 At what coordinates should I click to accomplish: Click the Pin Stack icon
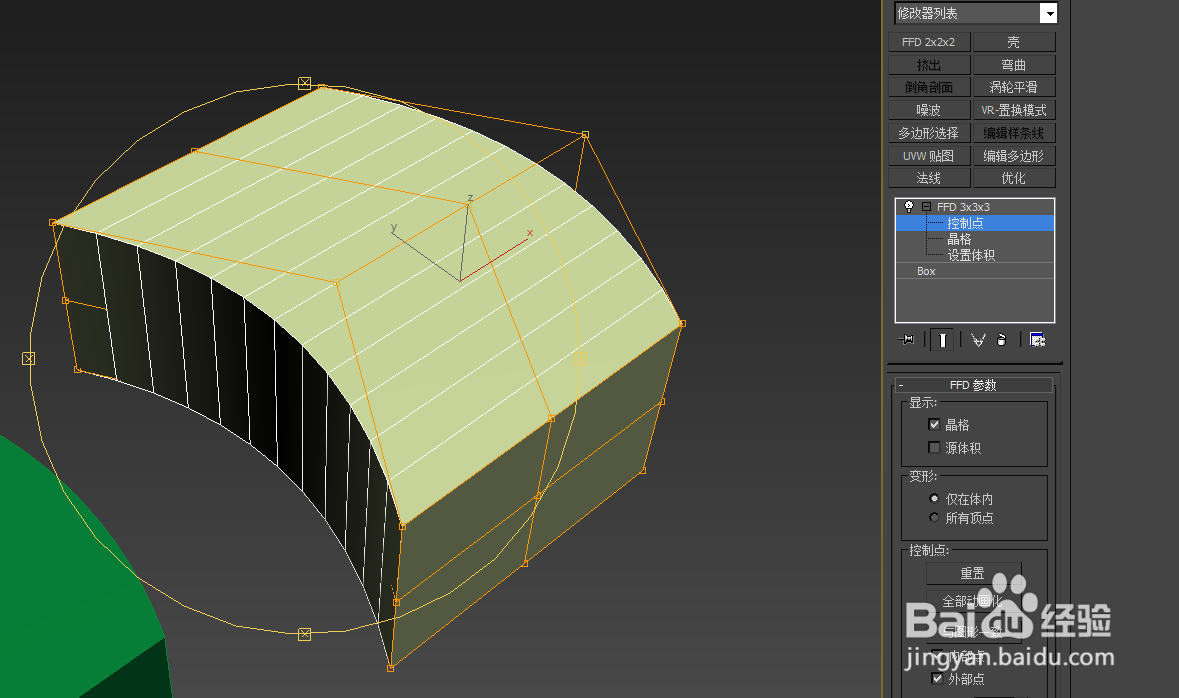[907, 340]
